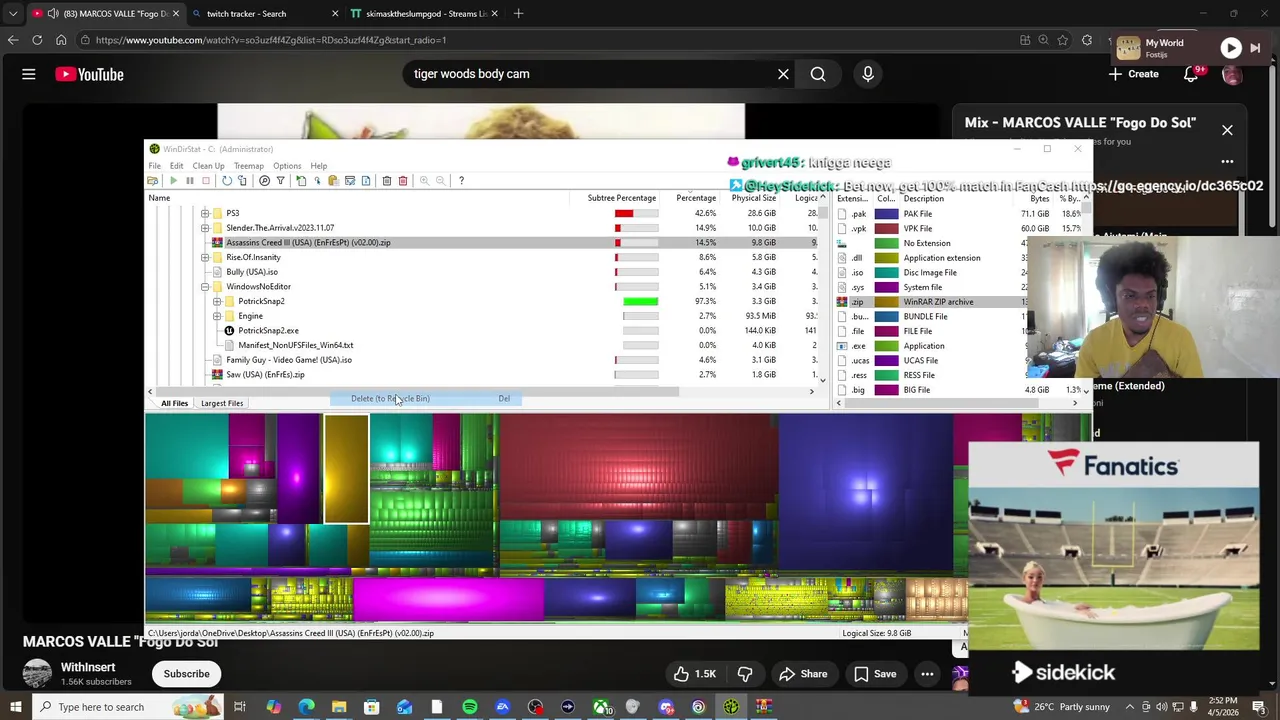Click the browser reload page icon
This screenshot has width=1280, height=720.
(37, 40)
